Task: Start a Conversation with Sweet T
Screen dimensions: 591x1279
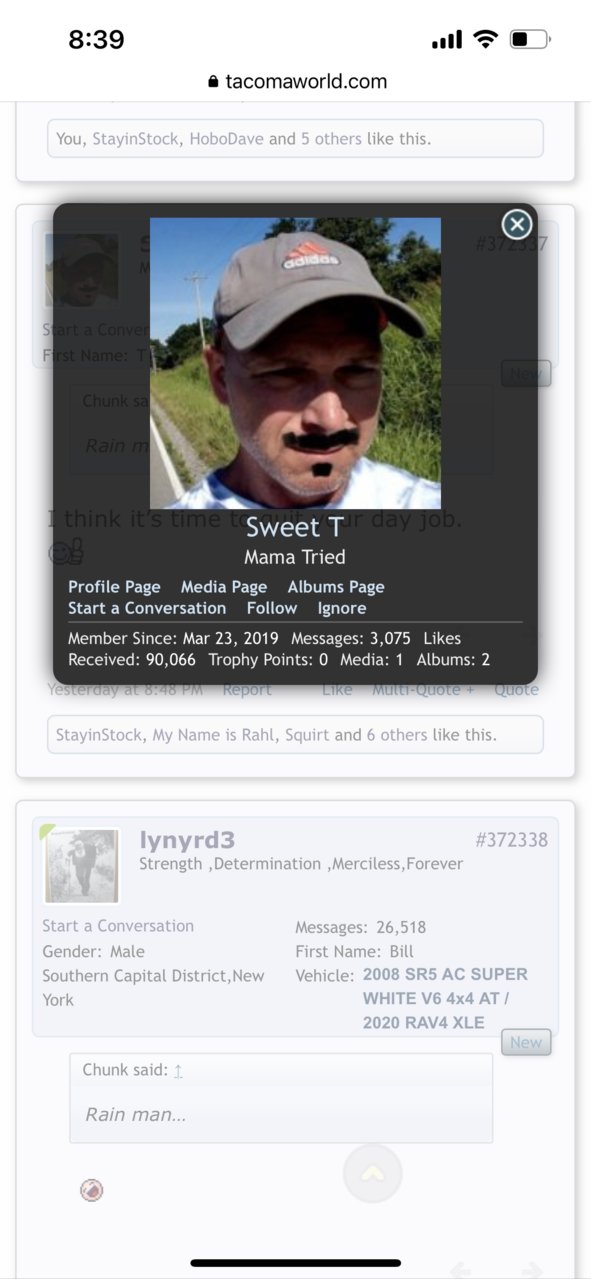Action: [147, 608]
